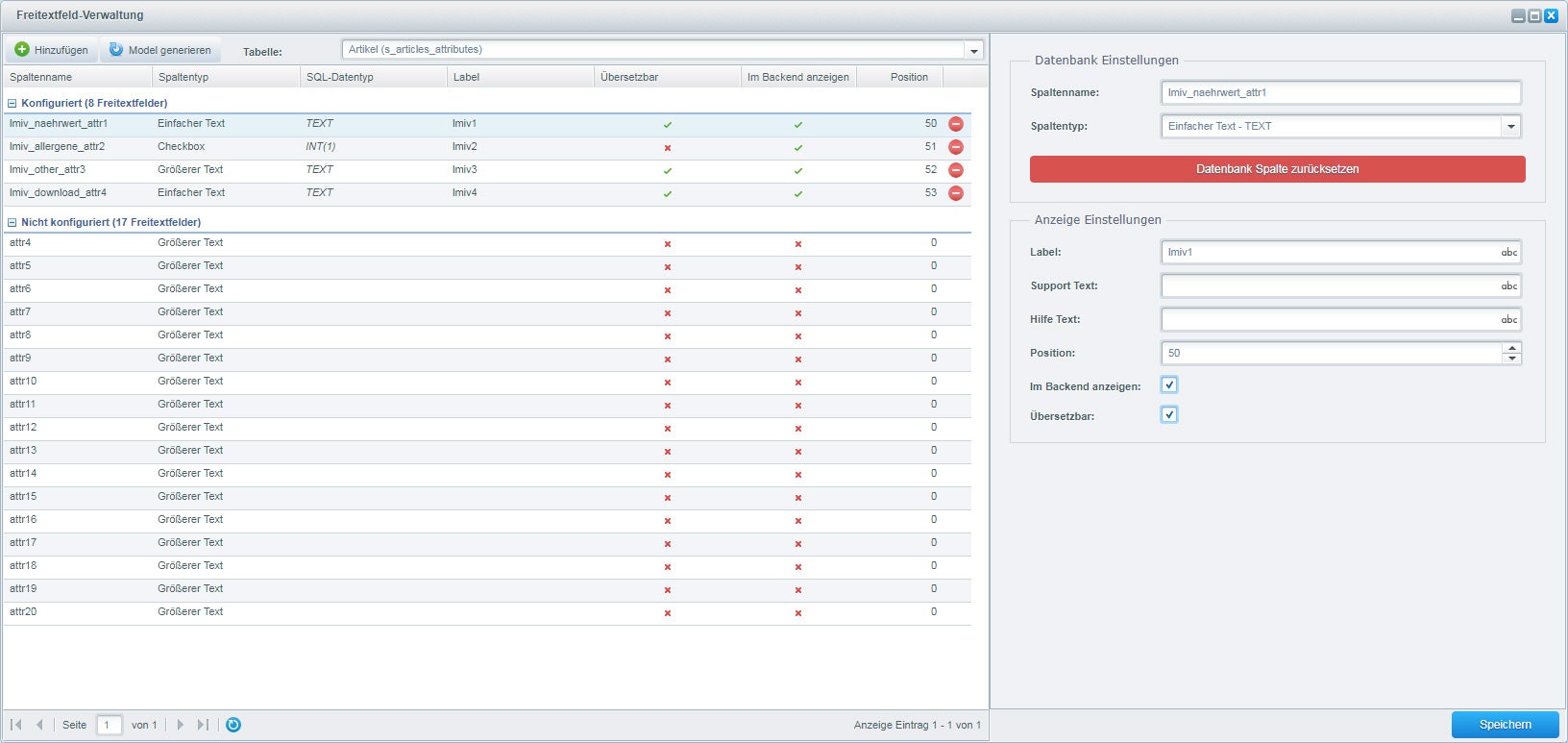
Task: Open the Tabelle dropdown list
Action: [974, 51]
